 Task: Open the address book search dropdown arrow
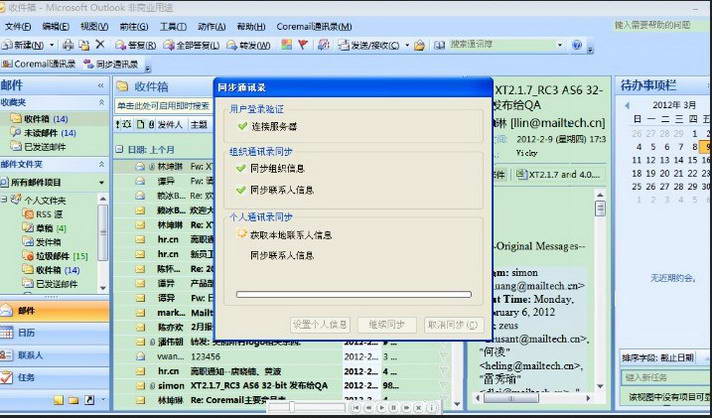[x=559, y=45]
